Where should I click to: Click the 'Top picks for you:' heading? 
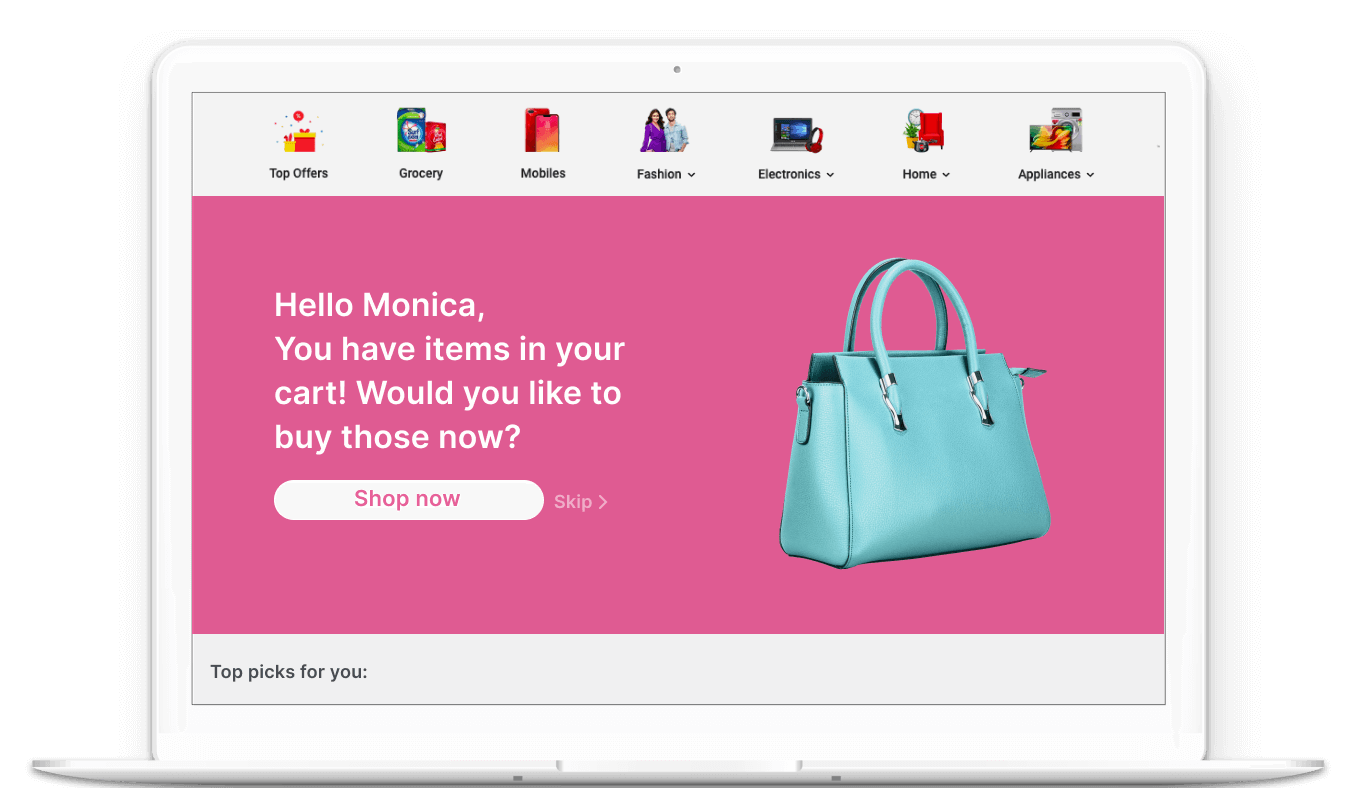(289, 672)
